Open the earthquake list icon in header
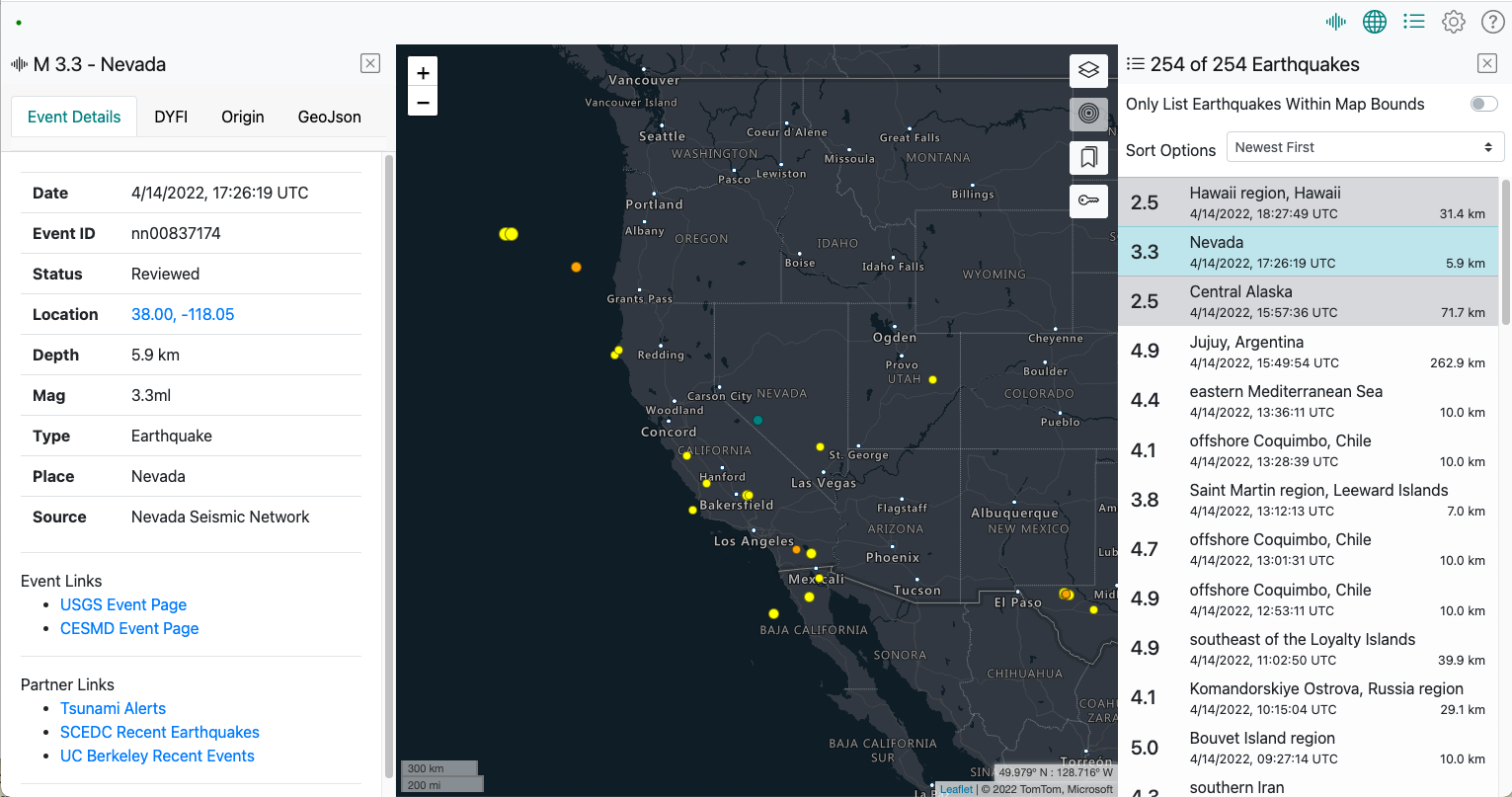Screen dimensions: 1512x797 [x=1414, y=22]
